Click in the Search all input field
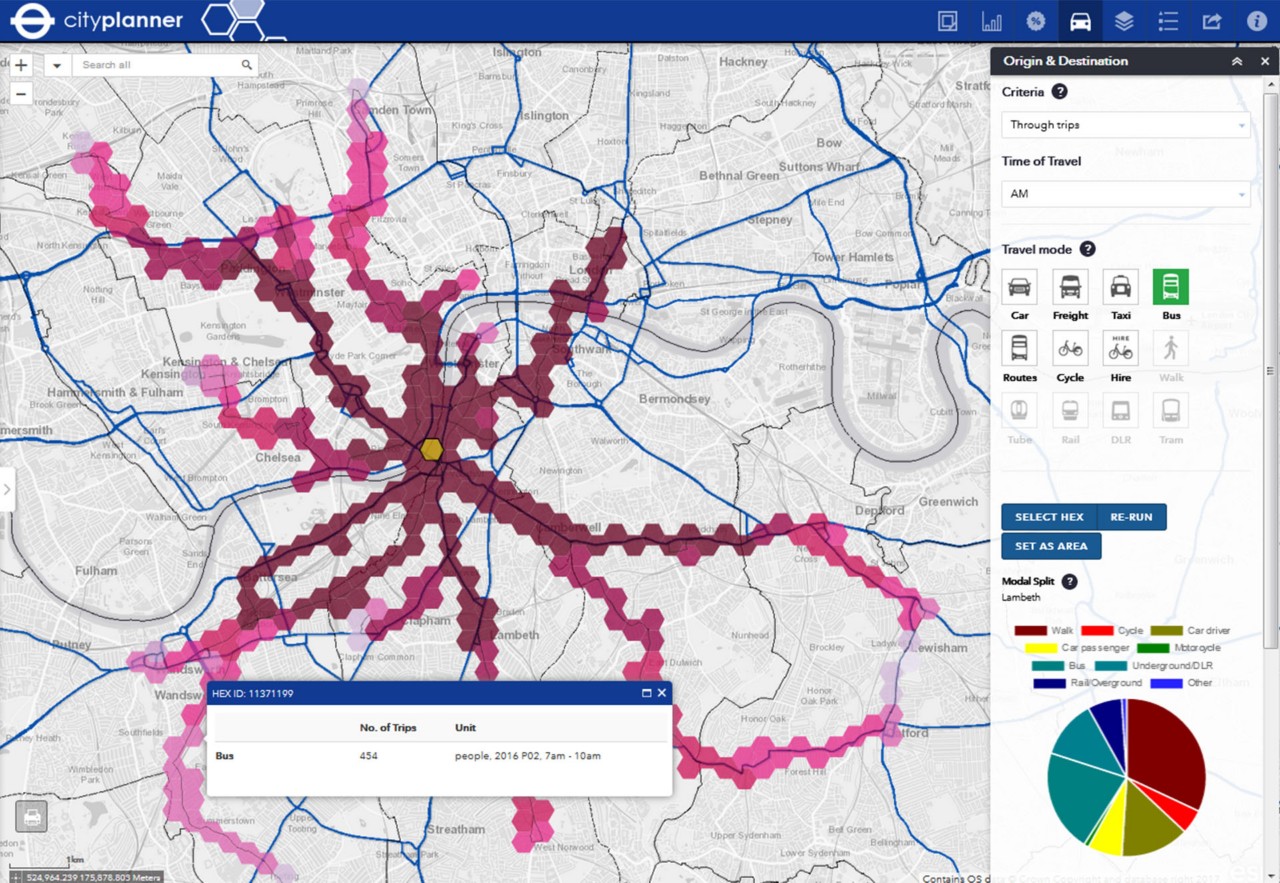Viewport: 1280px width, 883px height. 158,65
